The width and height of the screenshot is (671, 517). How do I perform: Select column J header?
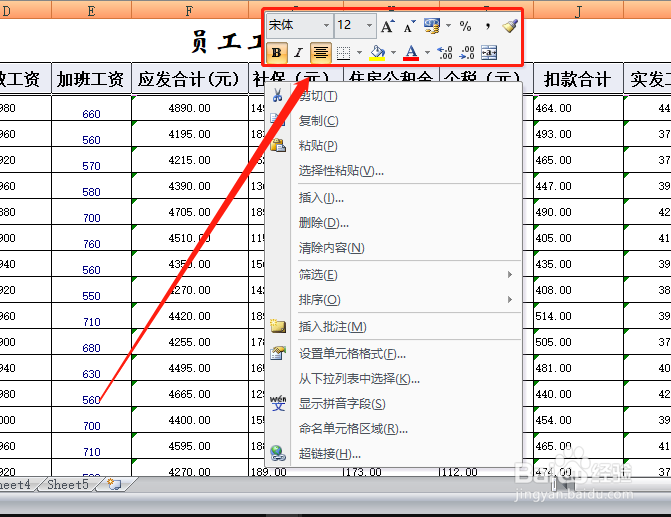point(578,10)
